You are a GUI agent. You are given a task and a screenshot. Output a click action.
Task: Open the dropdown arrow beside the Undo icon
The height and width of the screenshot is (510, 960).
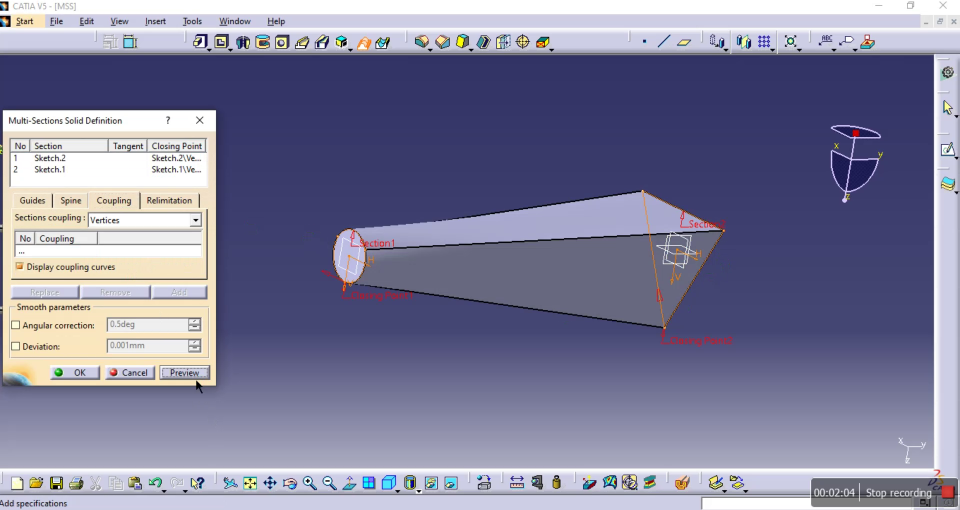pyautogui.click(x=164, y=491)
